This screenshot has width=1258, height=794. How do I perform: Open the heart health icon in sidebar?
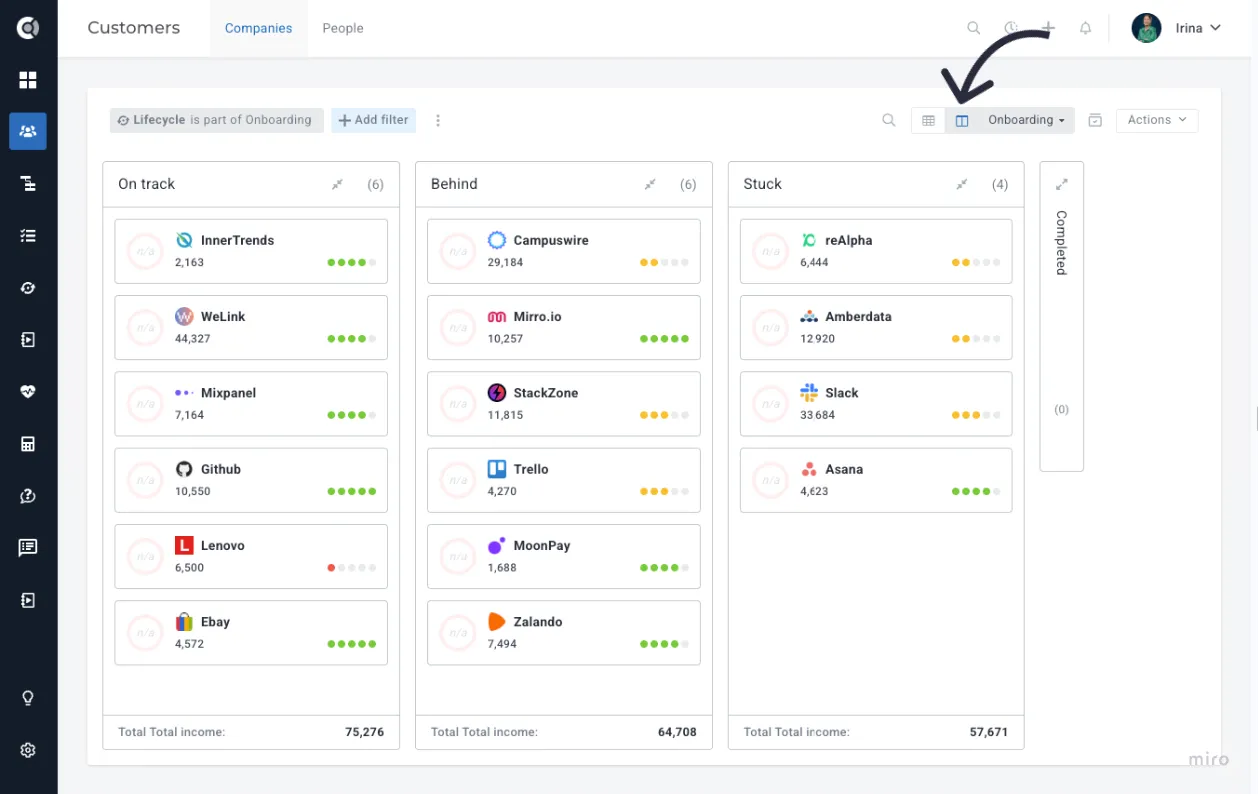pos(28,392)
